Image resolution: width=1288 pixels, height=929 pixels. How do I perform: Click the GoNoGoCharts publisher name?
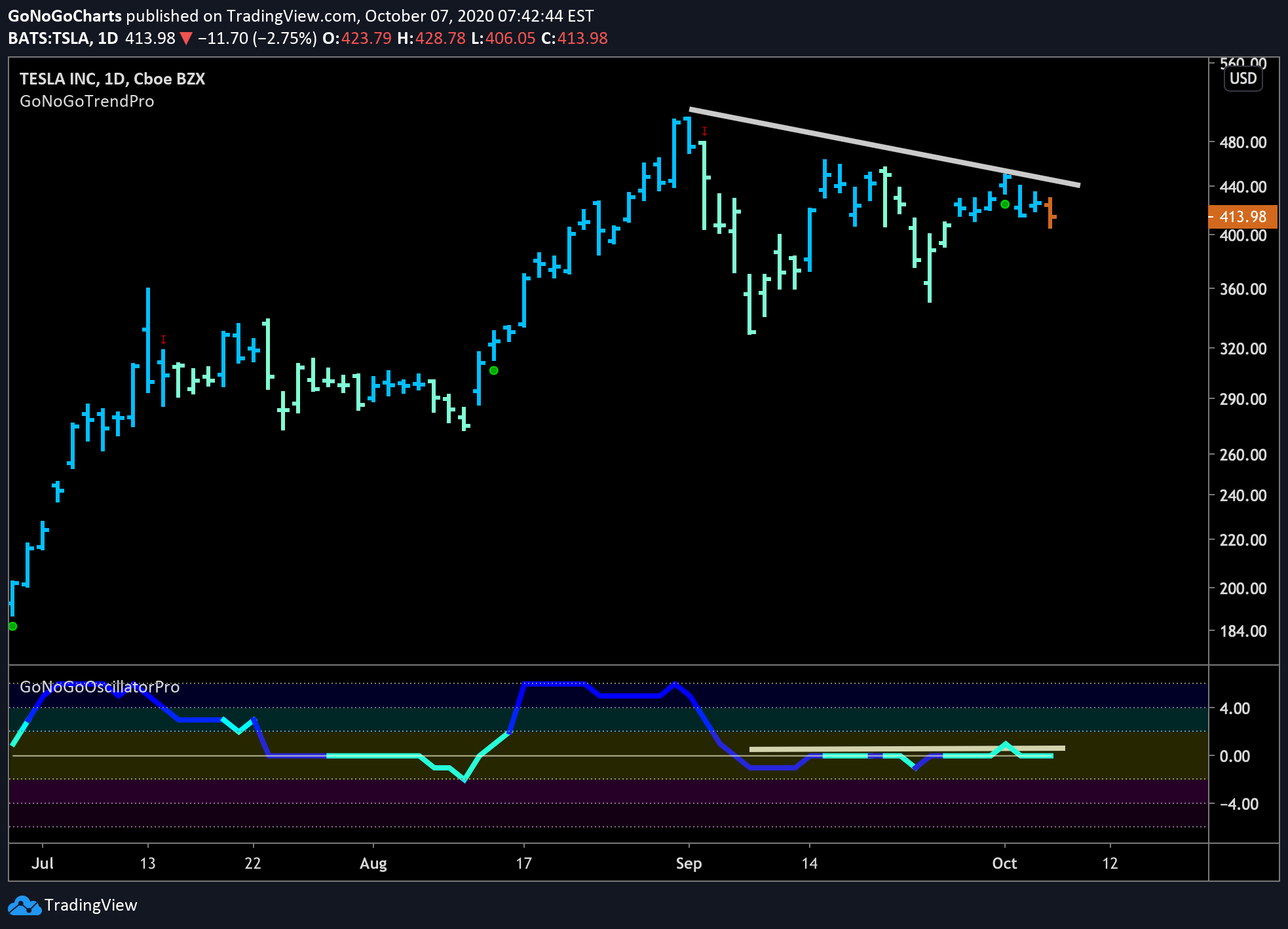(65, 16)
